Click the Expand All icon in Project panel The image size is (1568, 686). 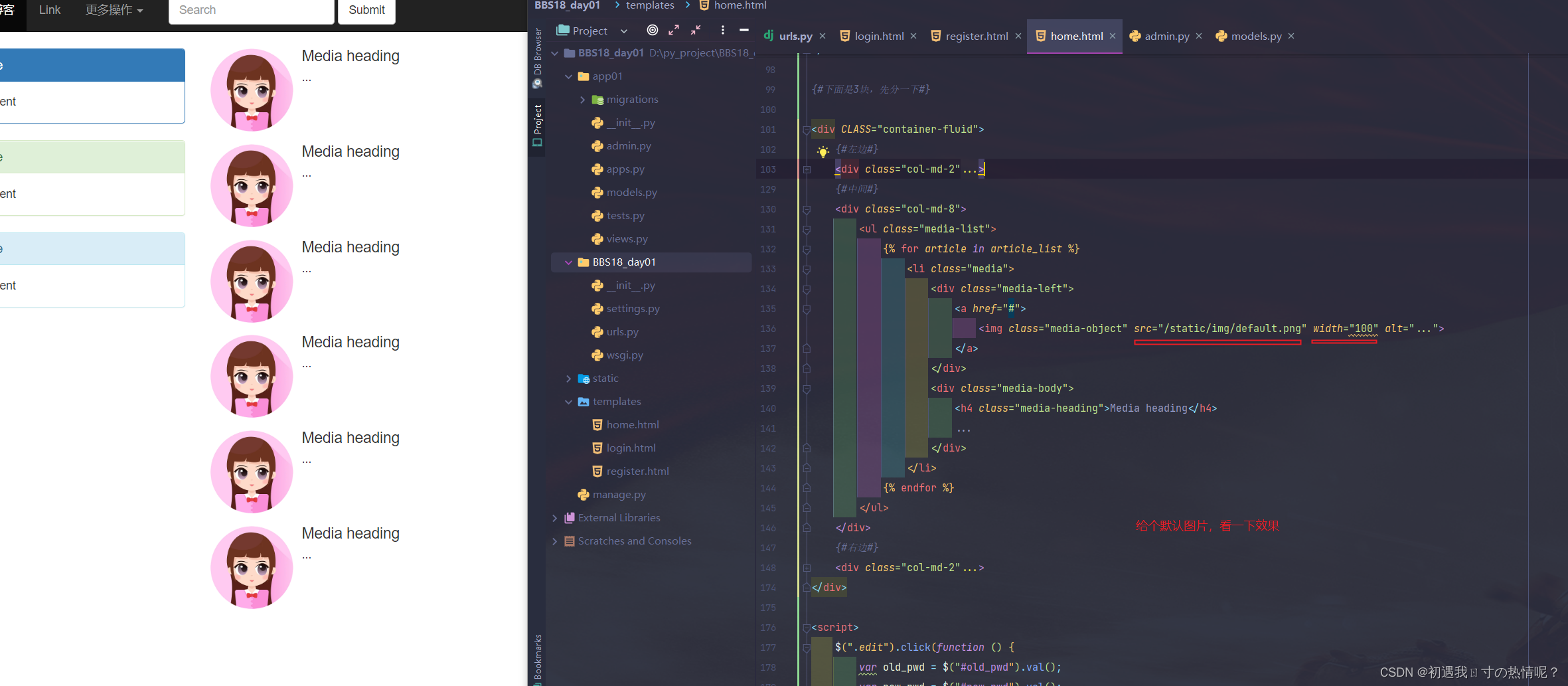click(x=674, y=30)
